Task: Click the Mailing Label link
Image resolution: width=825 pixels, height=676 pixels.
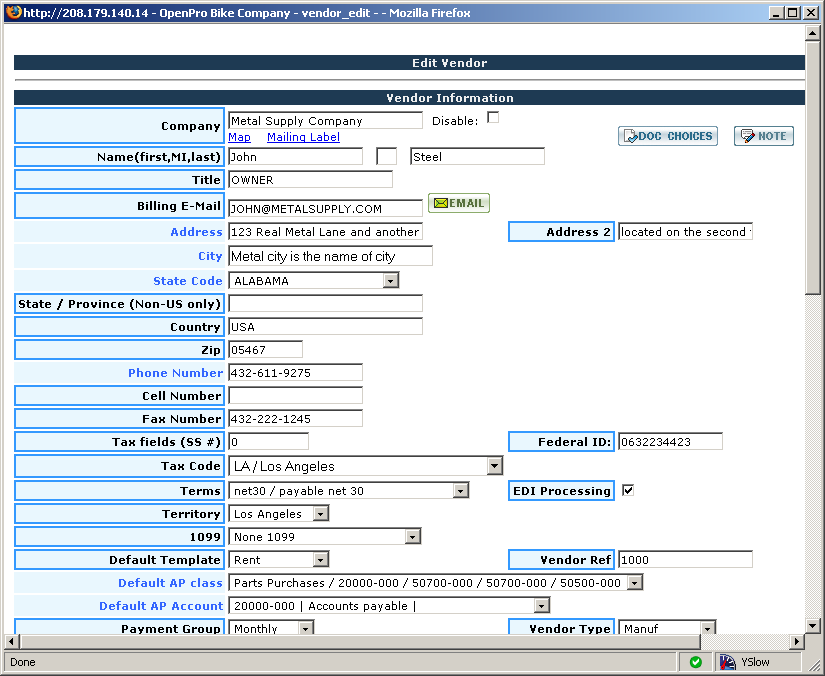Action: coord(303,137)
